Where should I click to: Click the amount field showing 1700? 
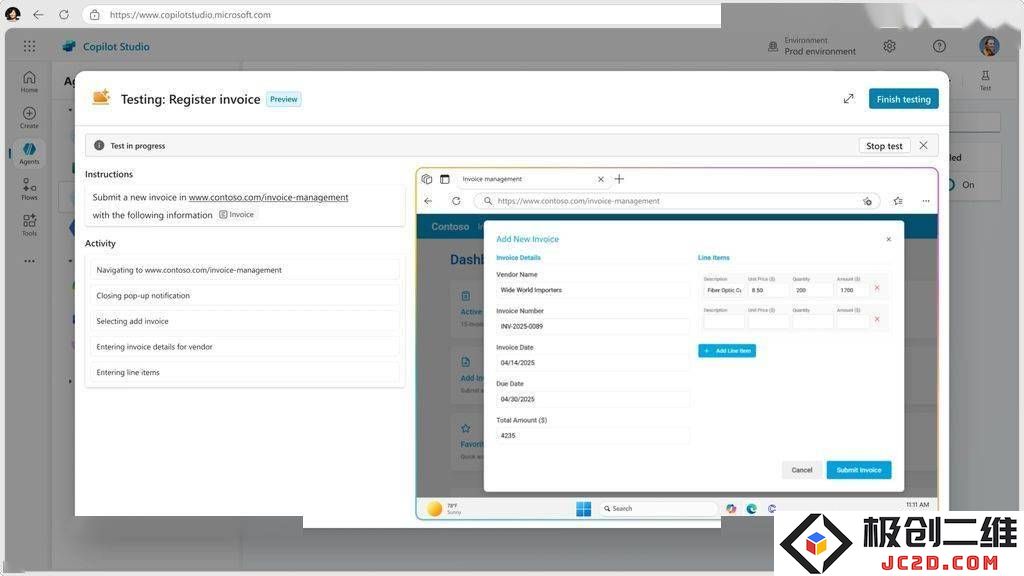point(852,290)
